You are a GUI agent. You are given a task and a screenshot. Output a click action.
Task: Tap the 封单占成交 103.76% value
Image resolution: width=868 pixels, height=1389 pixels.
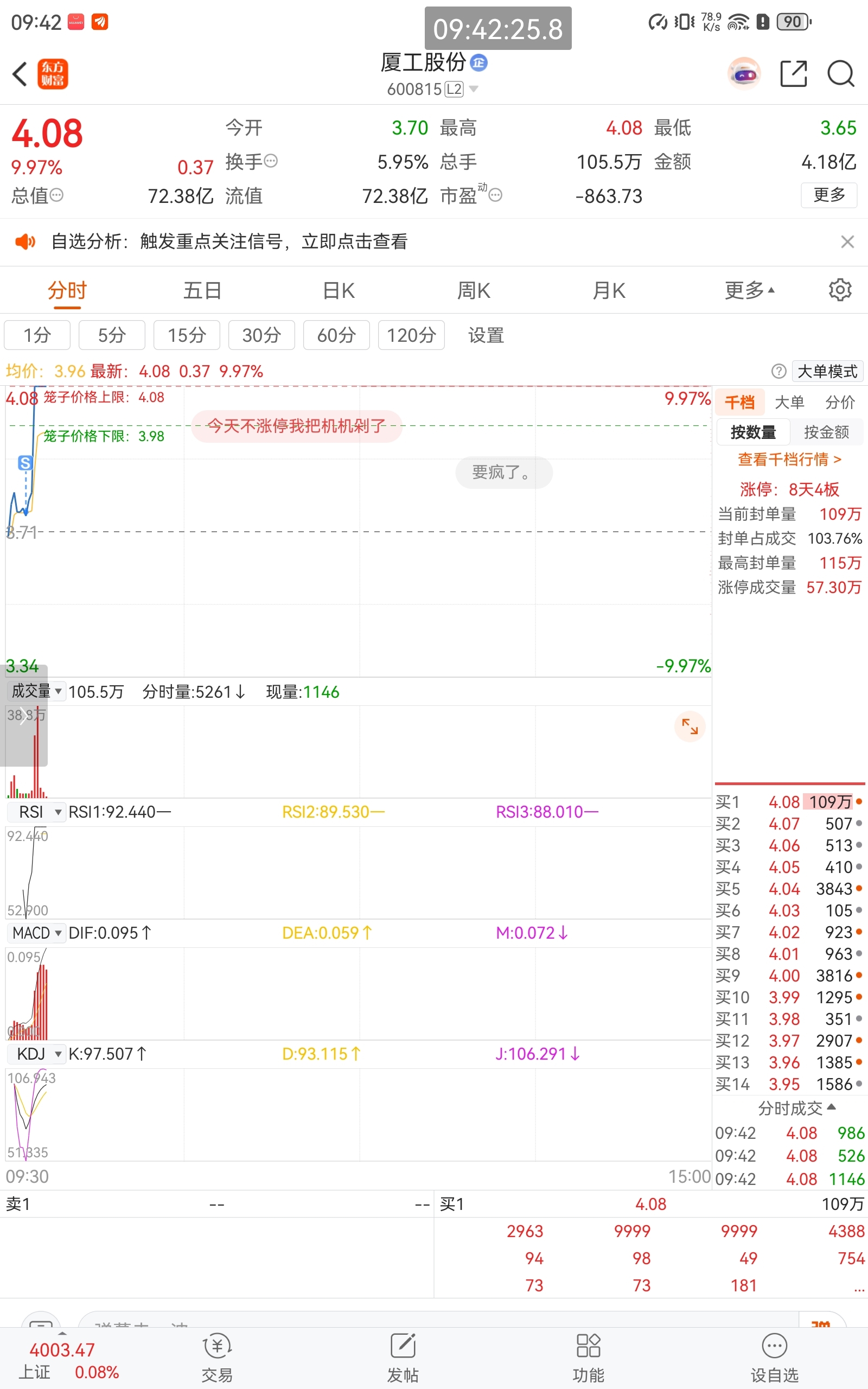(834, 538)
